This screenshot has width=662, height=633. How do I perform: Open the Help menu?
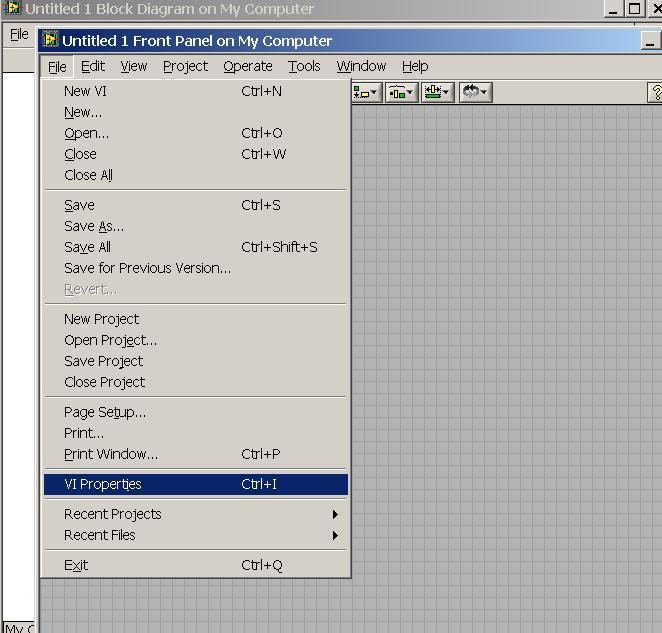pyautogui.click(x=415, y=66)
